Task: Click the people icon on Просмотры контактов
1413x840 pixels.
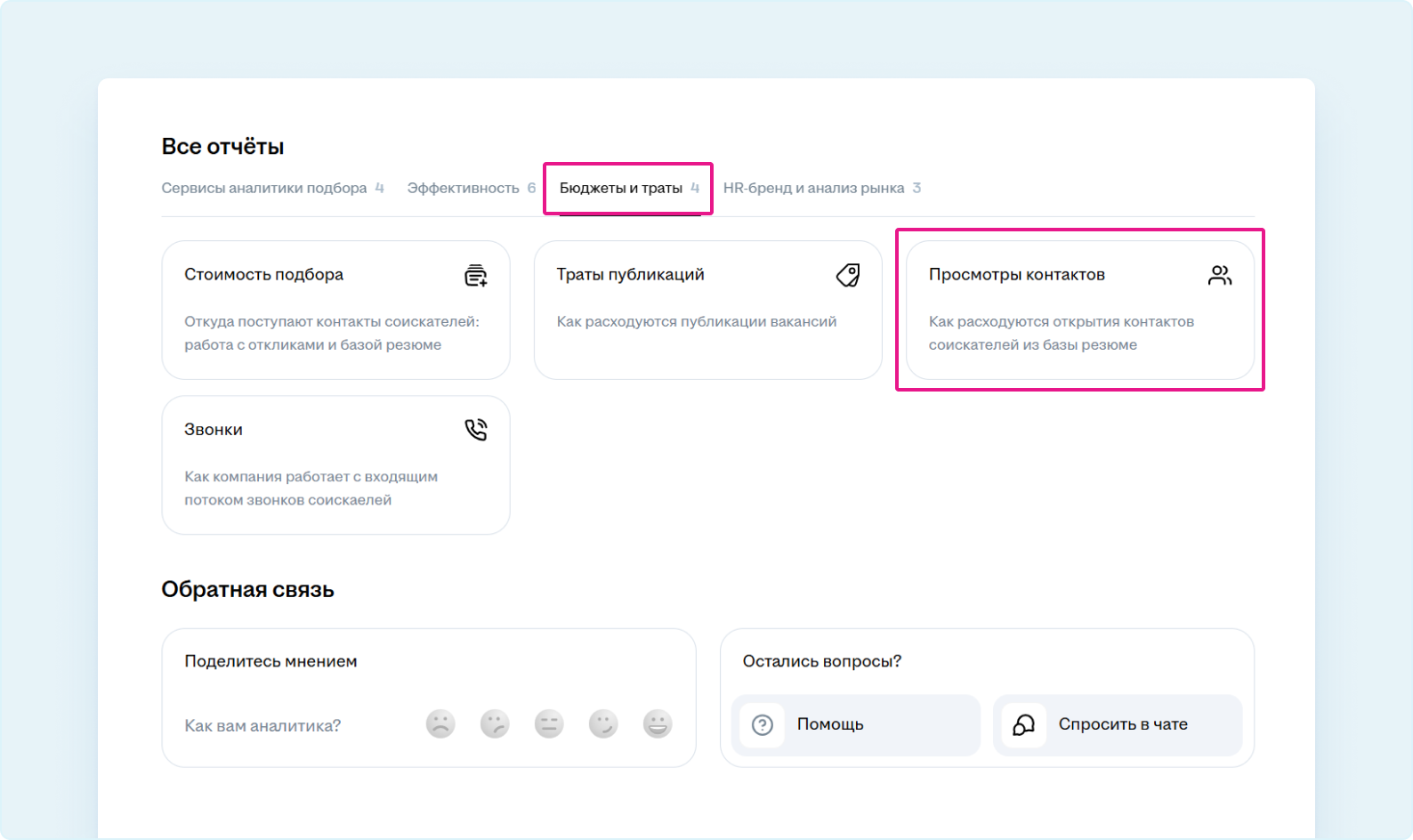Action: 1220,276
